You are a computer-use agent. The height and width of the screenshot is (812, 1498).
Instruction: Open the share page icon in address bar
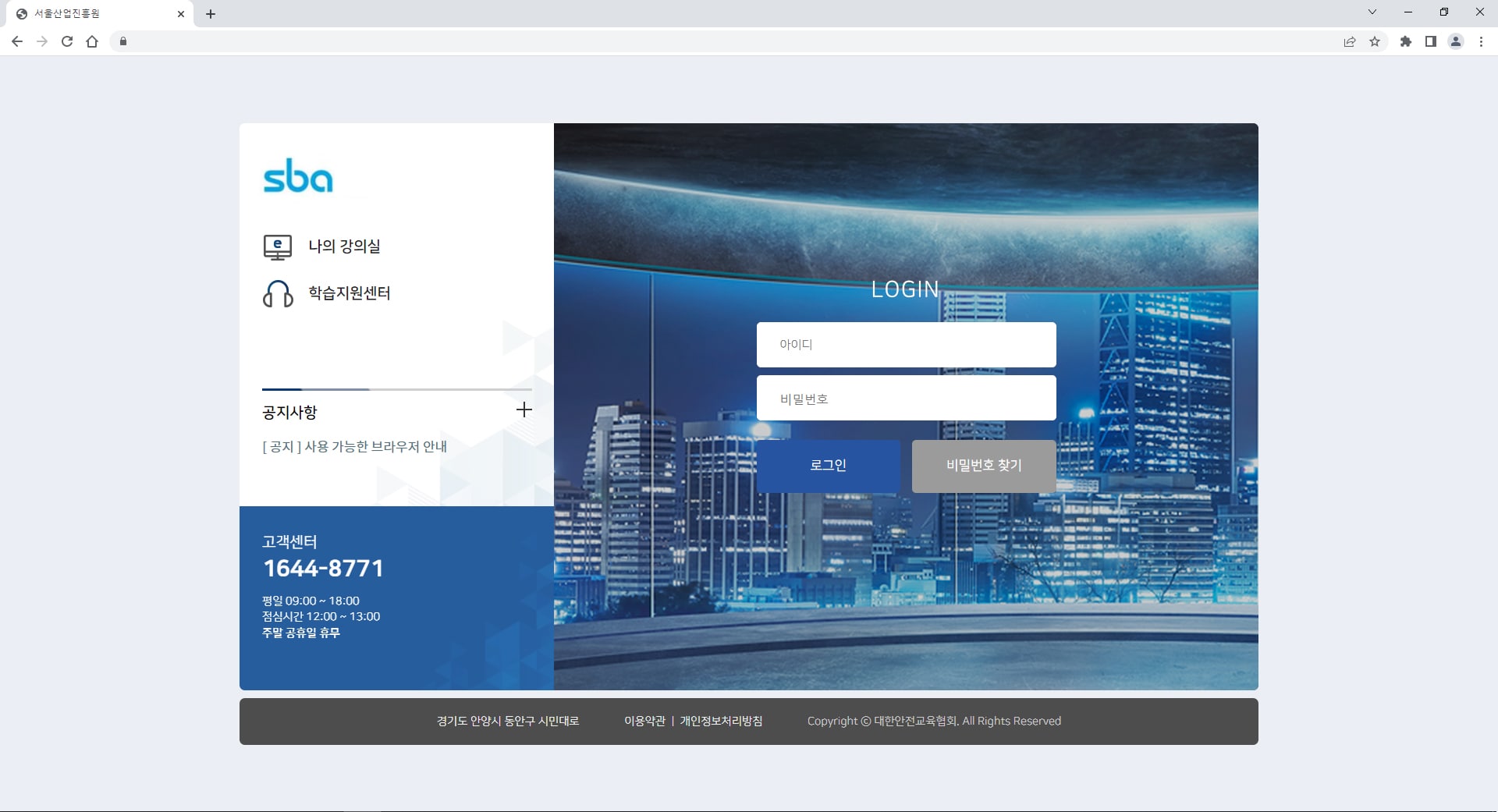tap(1349, 41)
